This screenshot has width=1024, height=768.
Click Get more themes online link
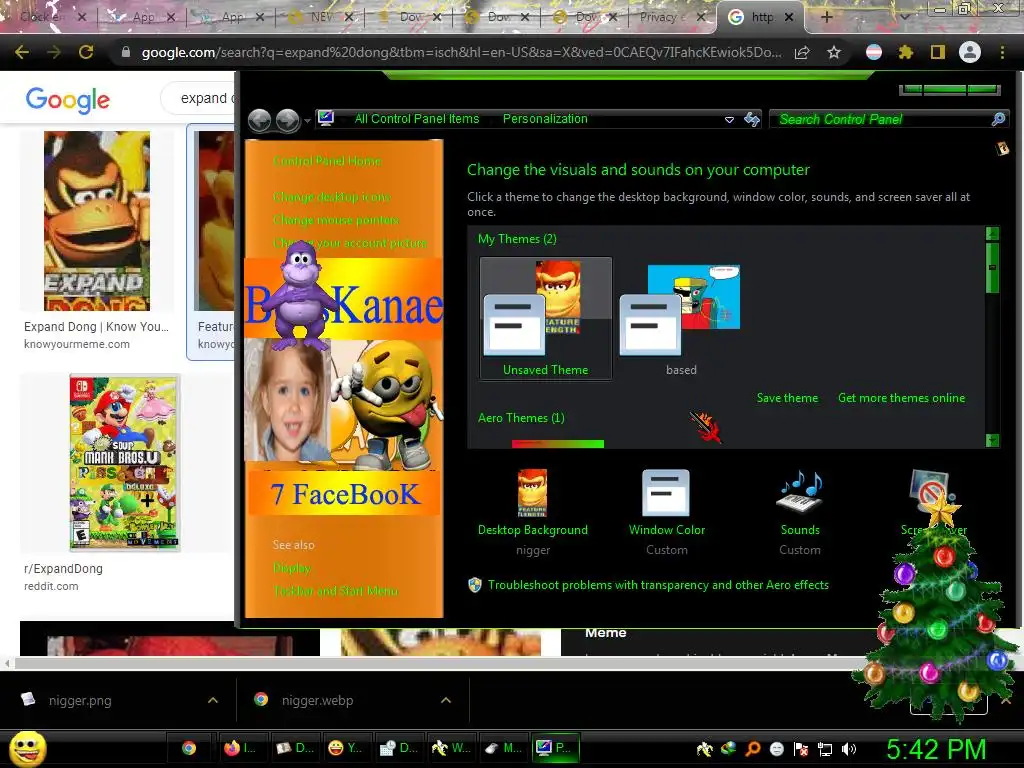[901, 398]
